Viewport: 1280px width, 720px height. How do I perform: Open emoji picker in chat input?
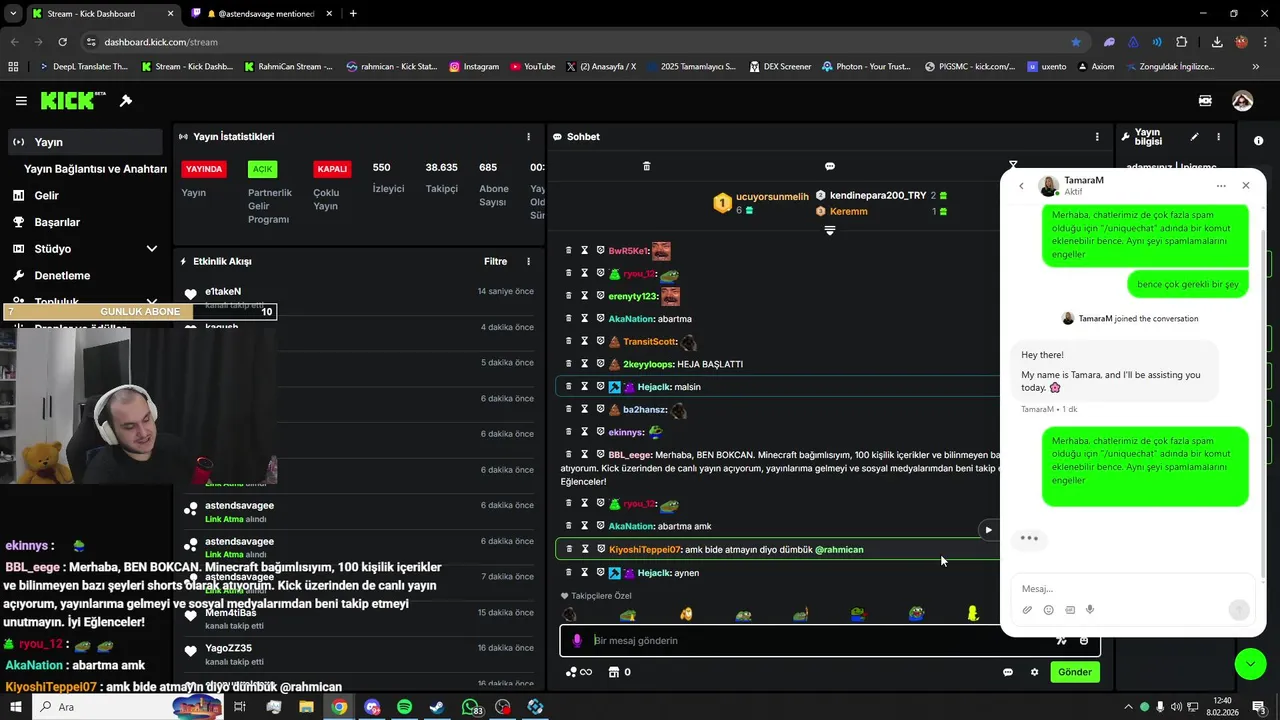(1083, 641)
